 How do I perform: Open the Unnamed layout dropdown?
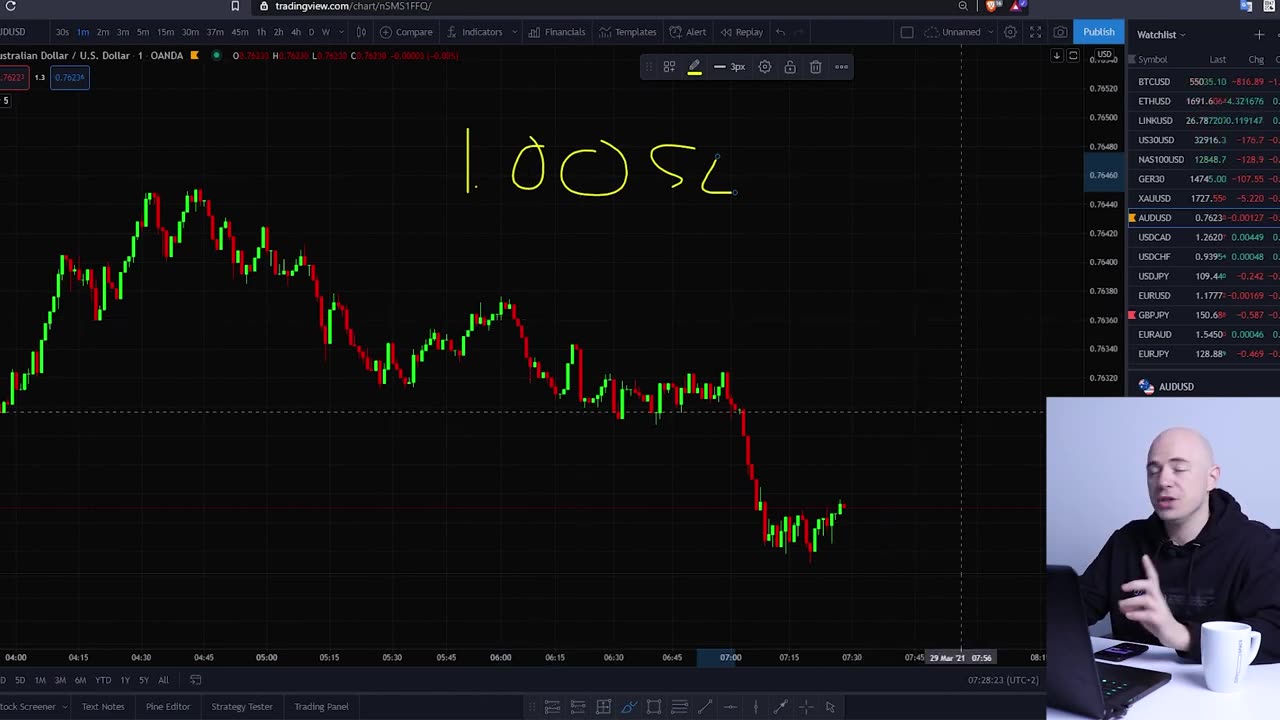pos(960,32)
